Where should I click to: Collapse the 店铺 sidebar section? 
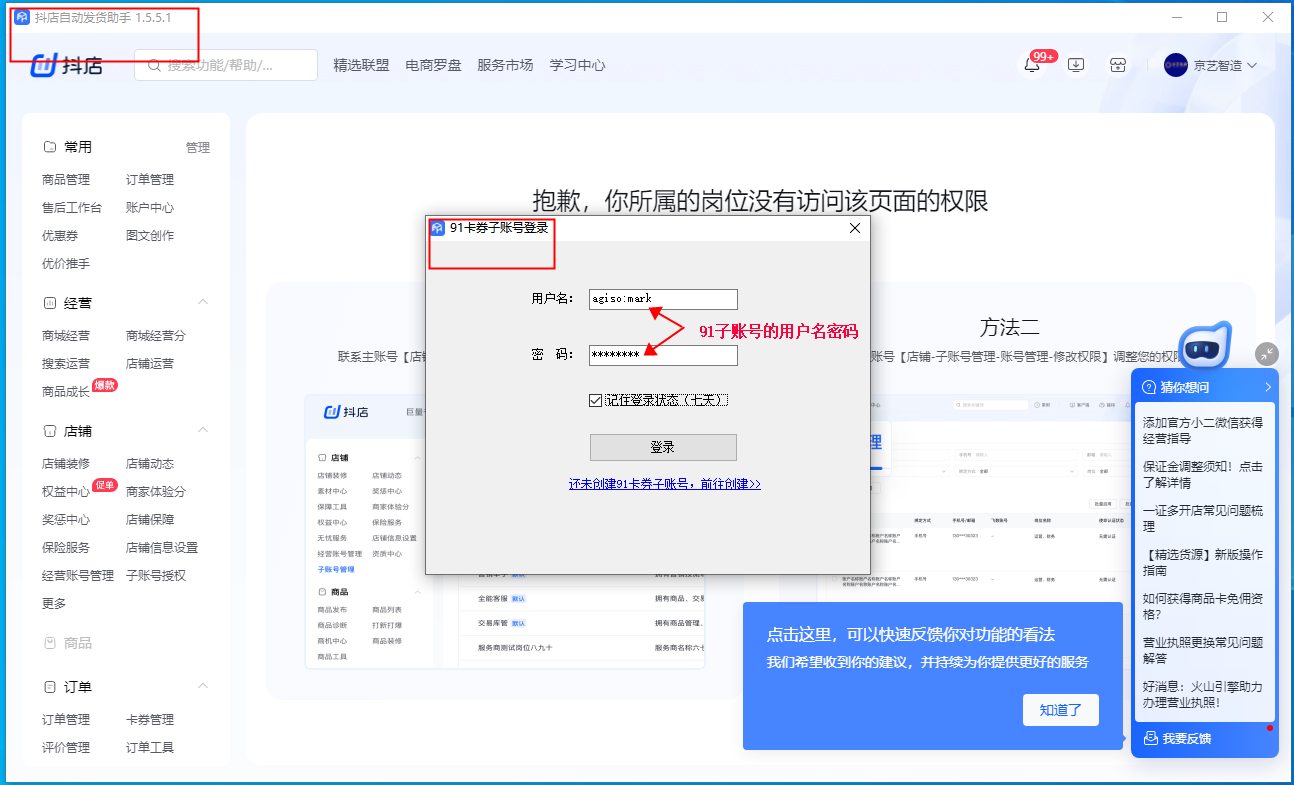(x=203, y=430)
